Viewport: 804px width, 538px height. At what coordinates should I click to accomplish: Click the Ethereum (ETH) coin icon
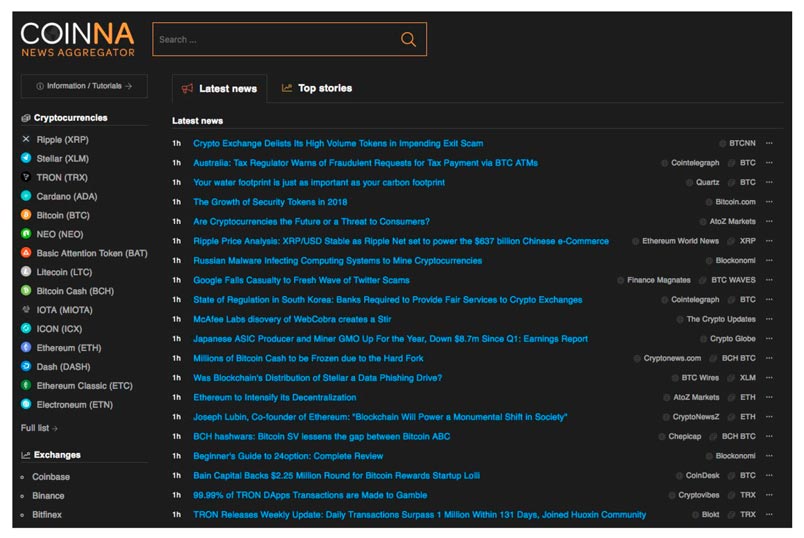coord(26,347)
